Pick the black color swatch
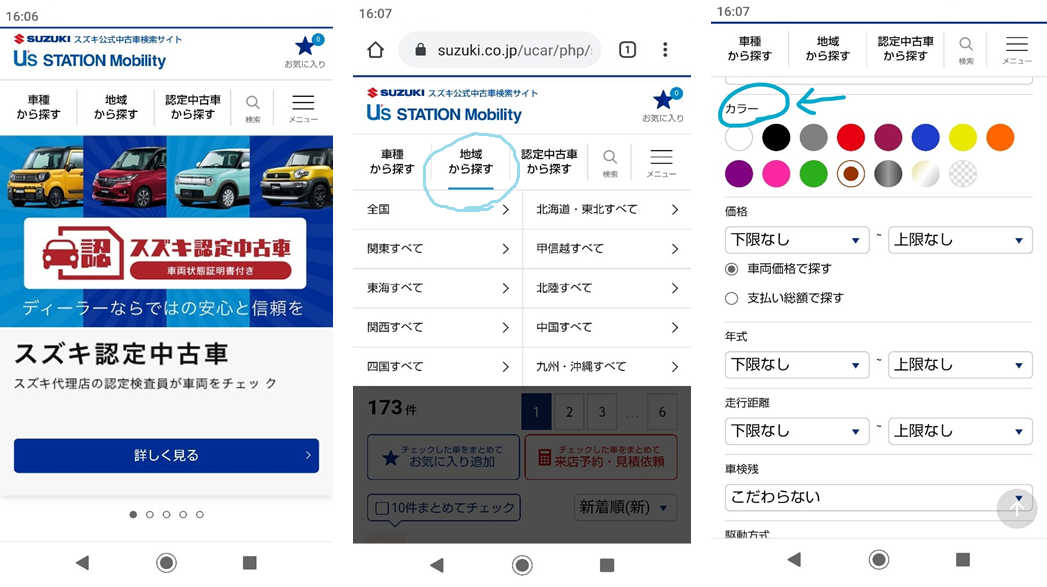Image resolution: width=1047 pixels, height=587 pixels. [776, 138]
